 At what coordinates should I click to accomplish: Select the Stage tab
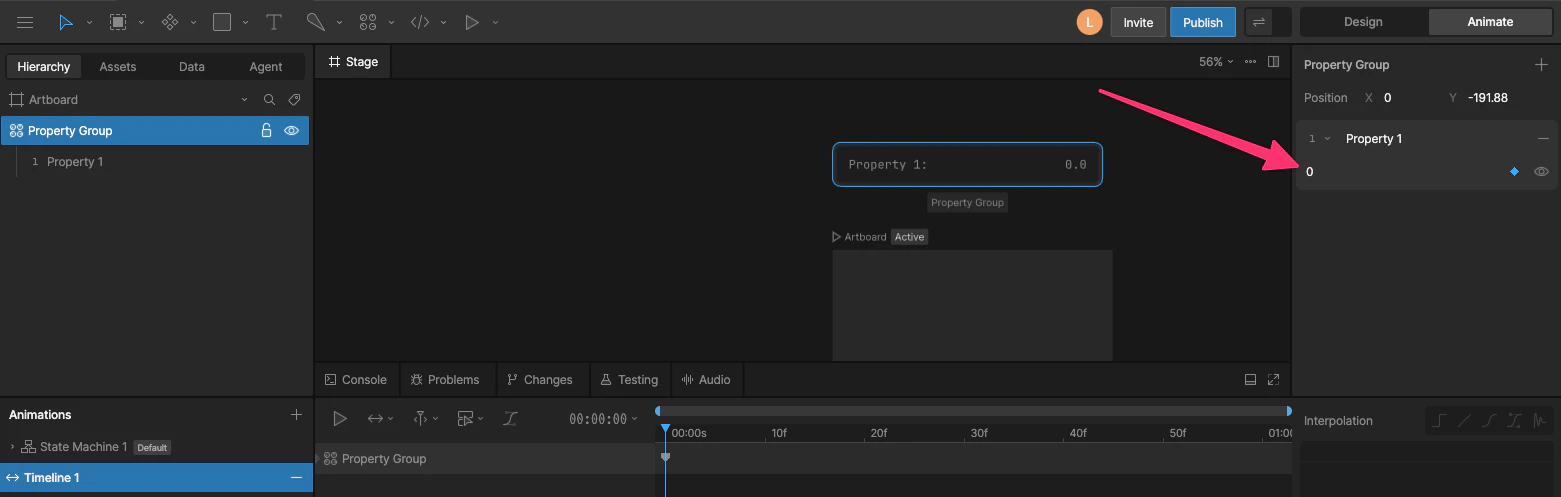(x=353, y=62)
